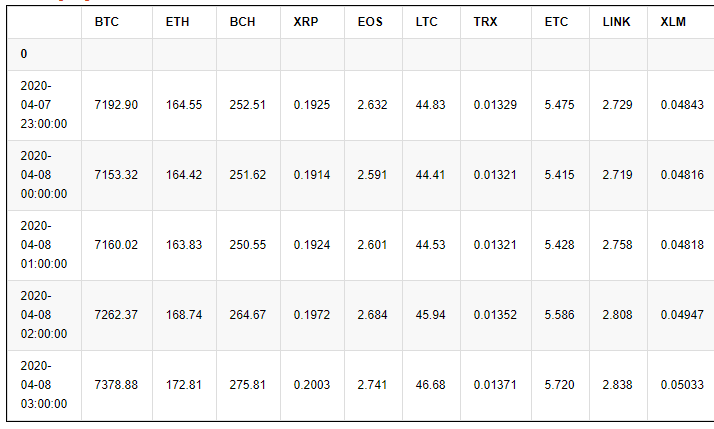Click BCH value 275.81 cell

click(x=248, y=385)
